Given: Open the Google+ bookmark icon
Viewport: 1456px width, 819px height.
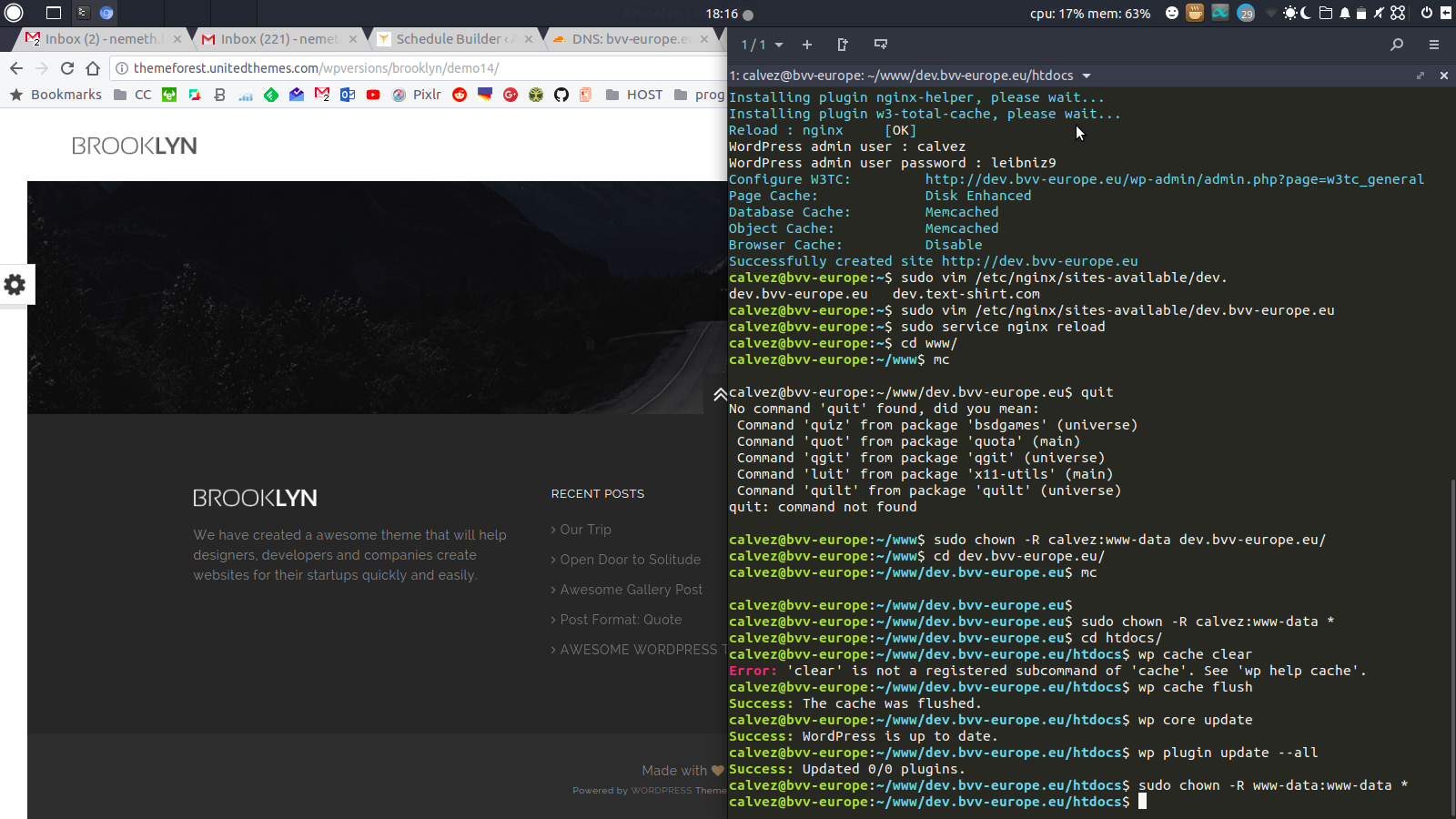Looking at the screenshot, I should [511, 95].
